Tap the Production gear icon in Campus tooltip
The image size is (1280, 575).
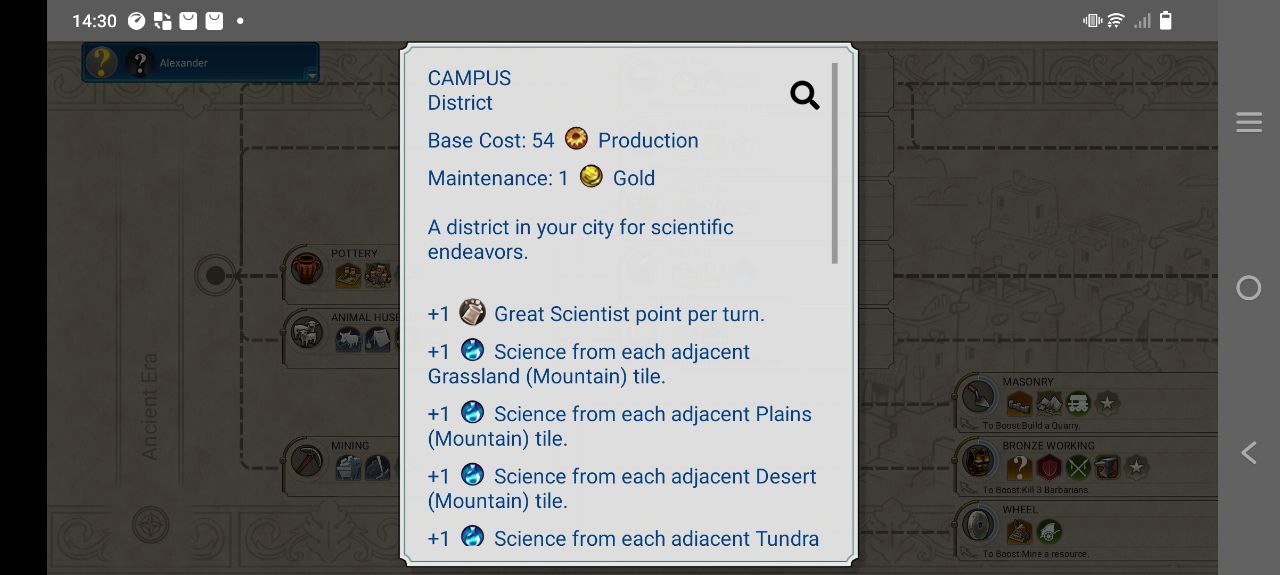(576, 139)
